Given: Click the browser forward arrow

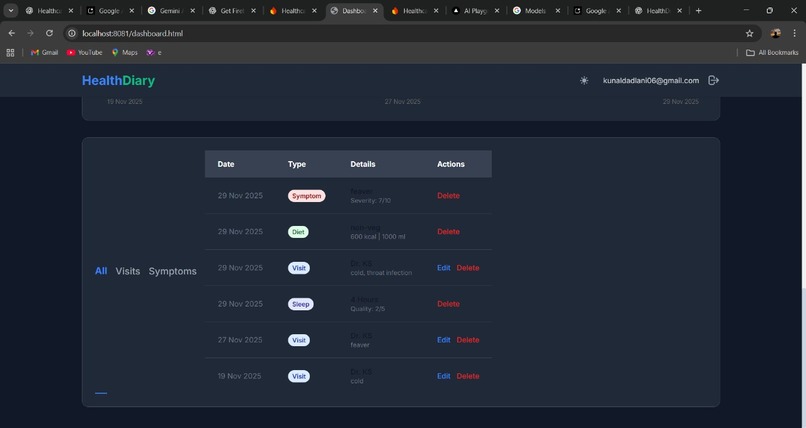Looking at the screenshot, I should (30, 33).
